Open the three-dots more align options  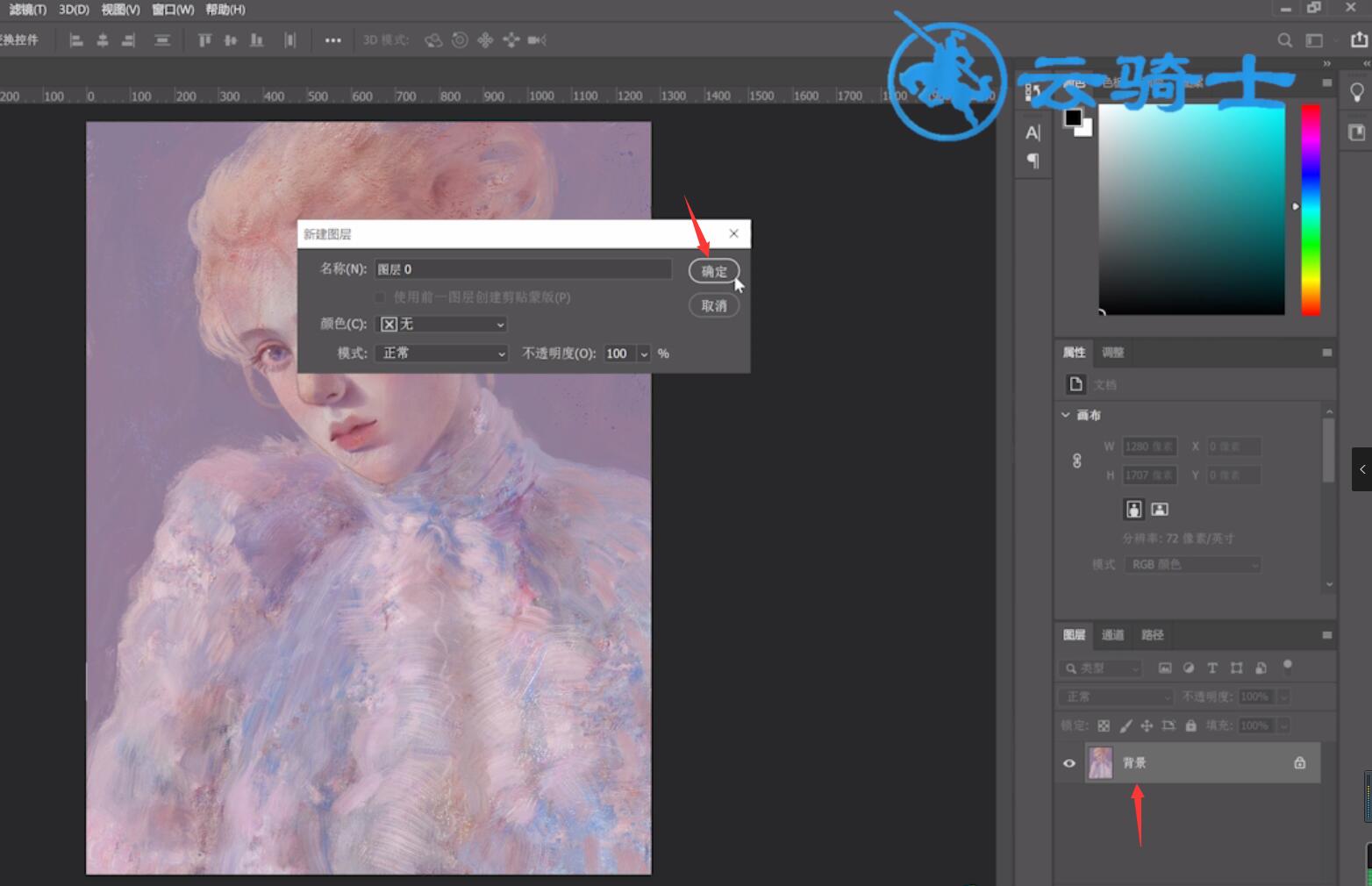click(332, 40)
